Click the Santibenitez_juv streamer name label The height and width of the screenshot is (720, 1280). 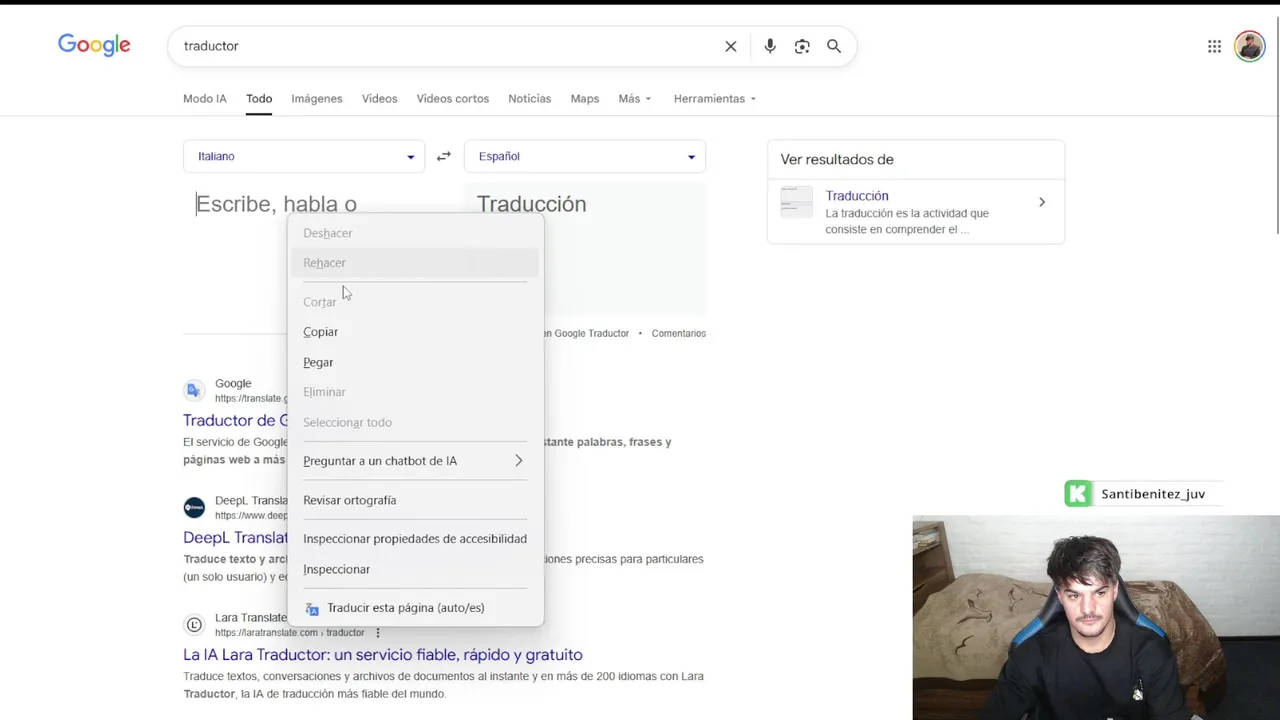(1153, 494)
